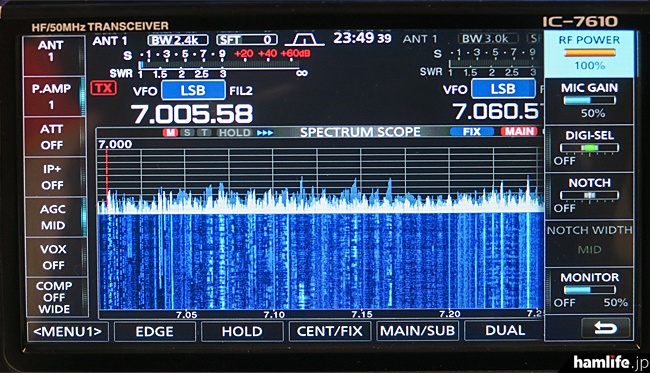Open main LSB mode selector
Screen dimensions: 650x373
tap(193, 90)
